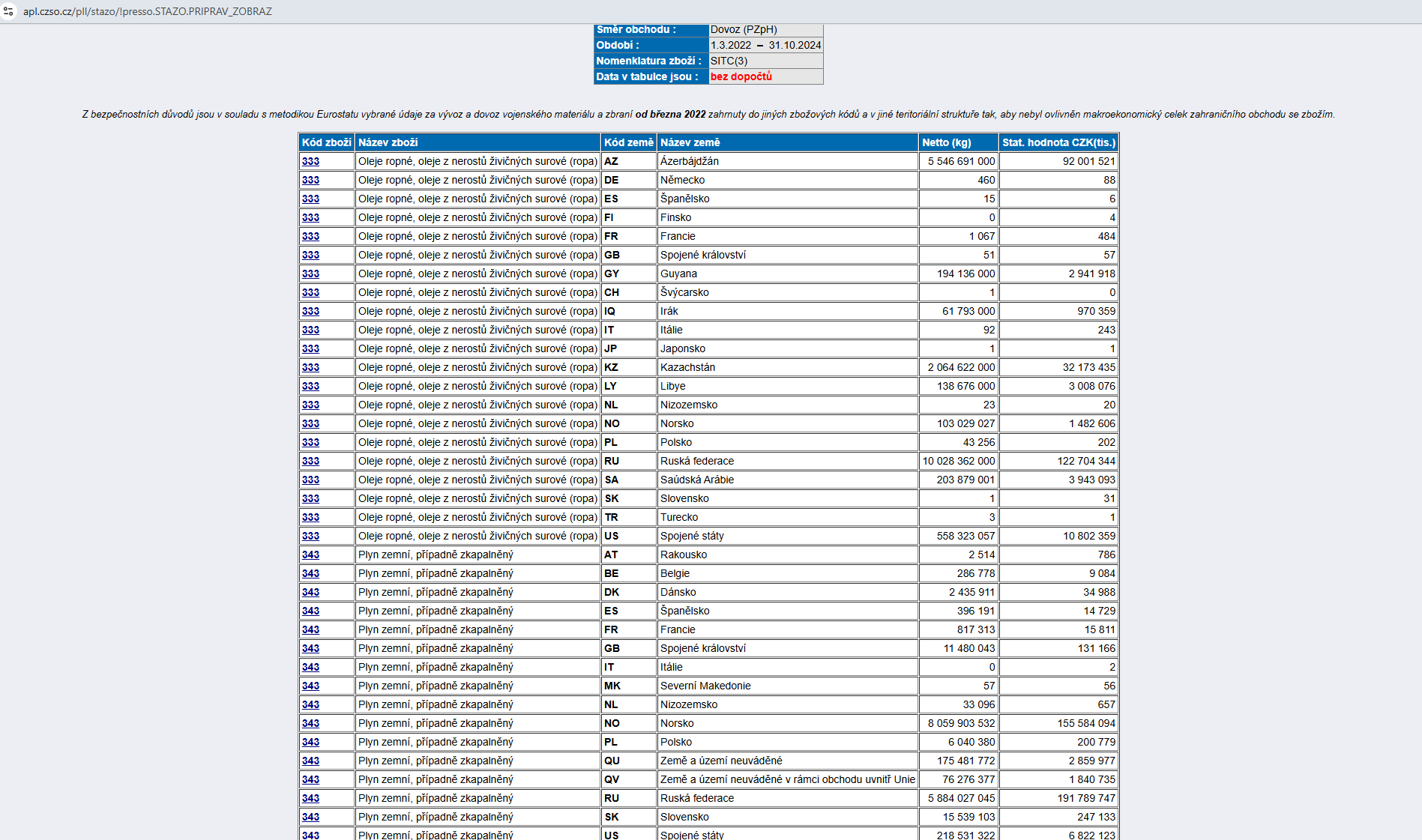
Task: Click the country name Guyana
Action: [x=678, y=274]
